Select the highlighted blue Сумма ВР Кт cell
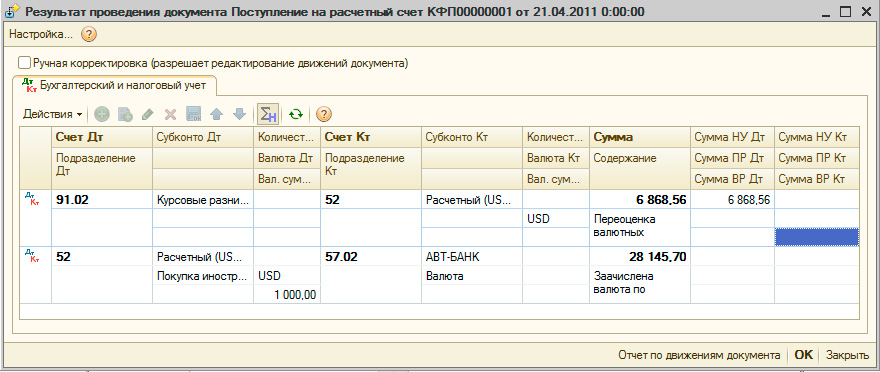880x372 pixels. (817, 237)
